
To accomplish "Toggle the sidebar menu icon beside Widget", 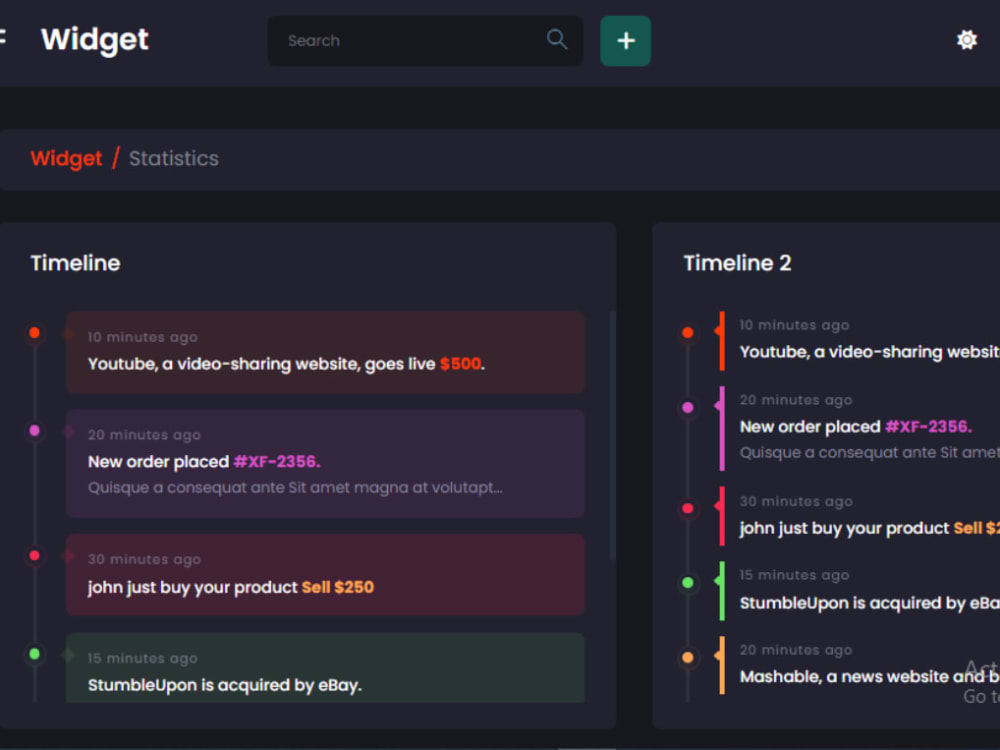I will point(3,38).
